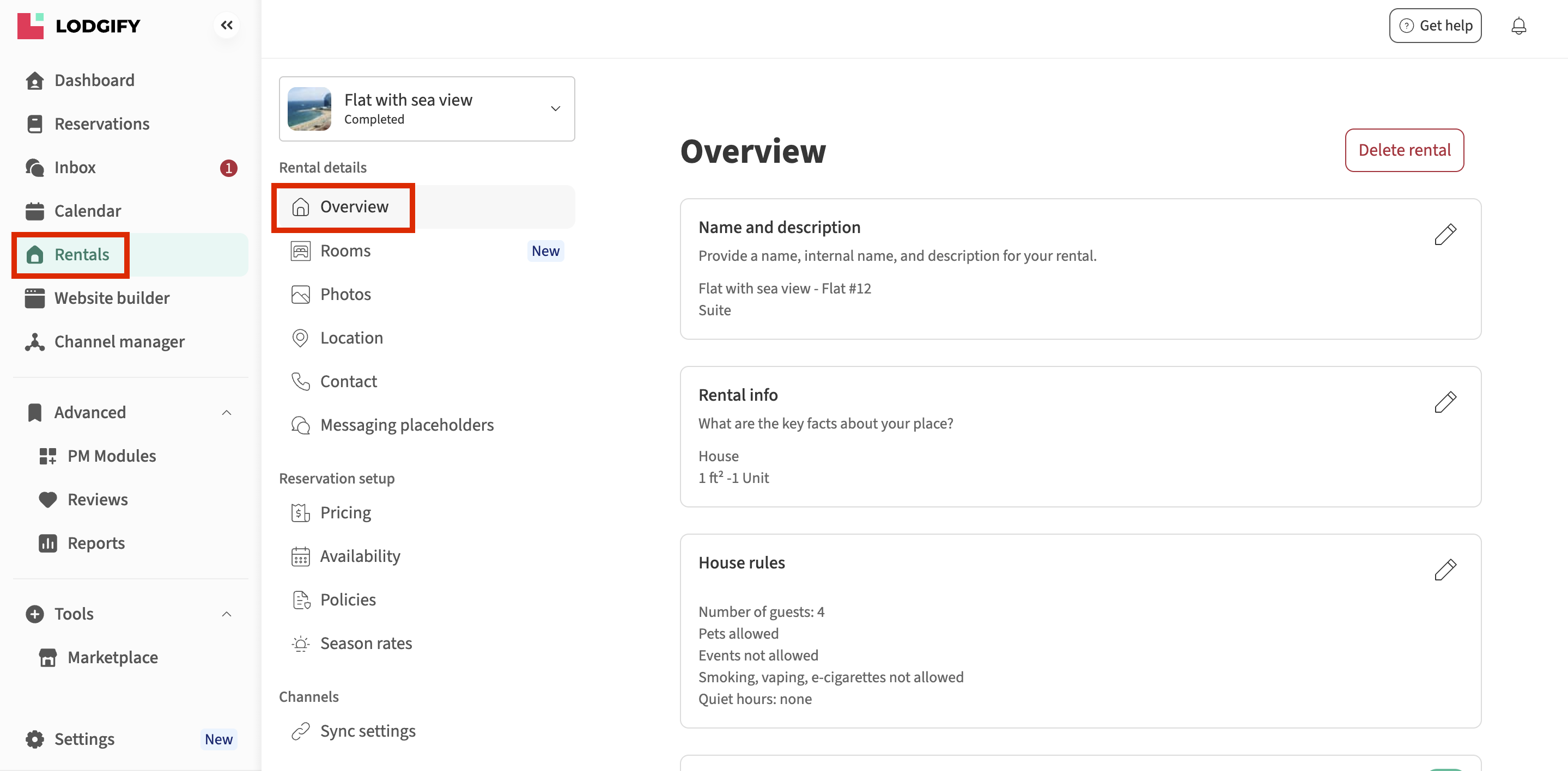1568x771 pixels.
Task: Edit House rules via pencil icon
Action: (1444, 570)
